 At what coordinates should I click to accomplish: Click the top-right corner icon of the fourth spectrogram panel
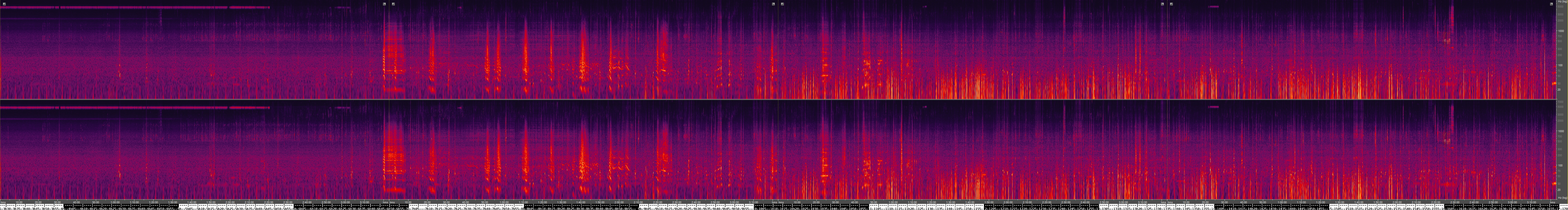(x=1551, y=4)
